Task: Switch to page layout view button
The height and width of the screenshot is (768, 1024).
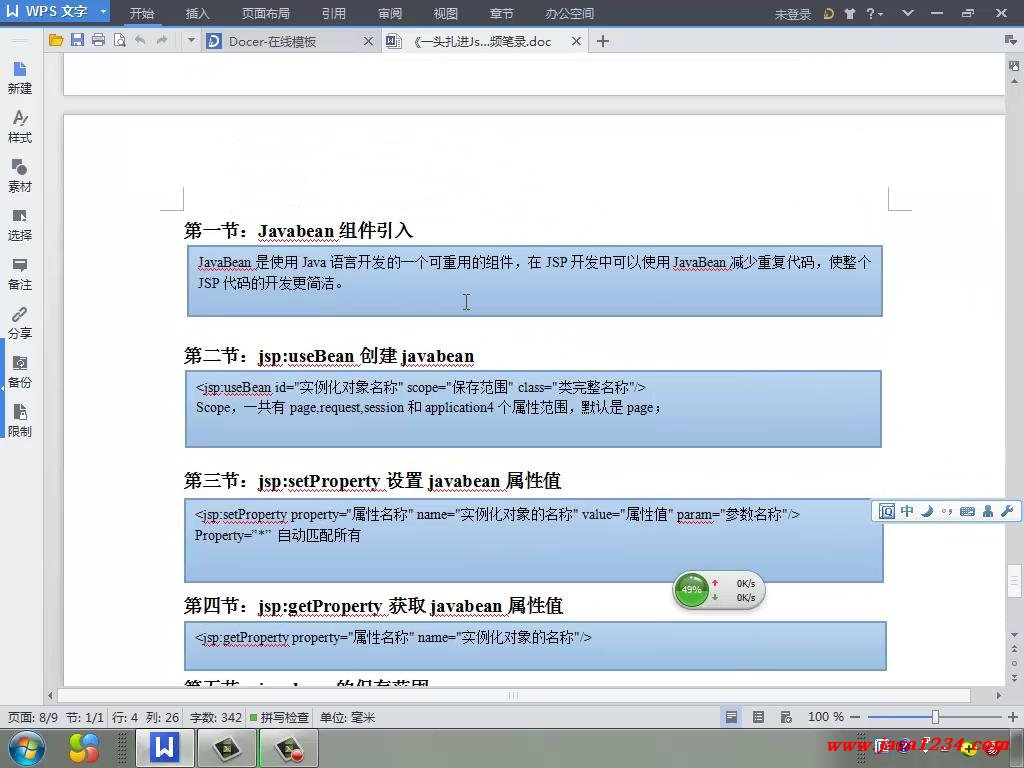Action: [x=732, y=717]
